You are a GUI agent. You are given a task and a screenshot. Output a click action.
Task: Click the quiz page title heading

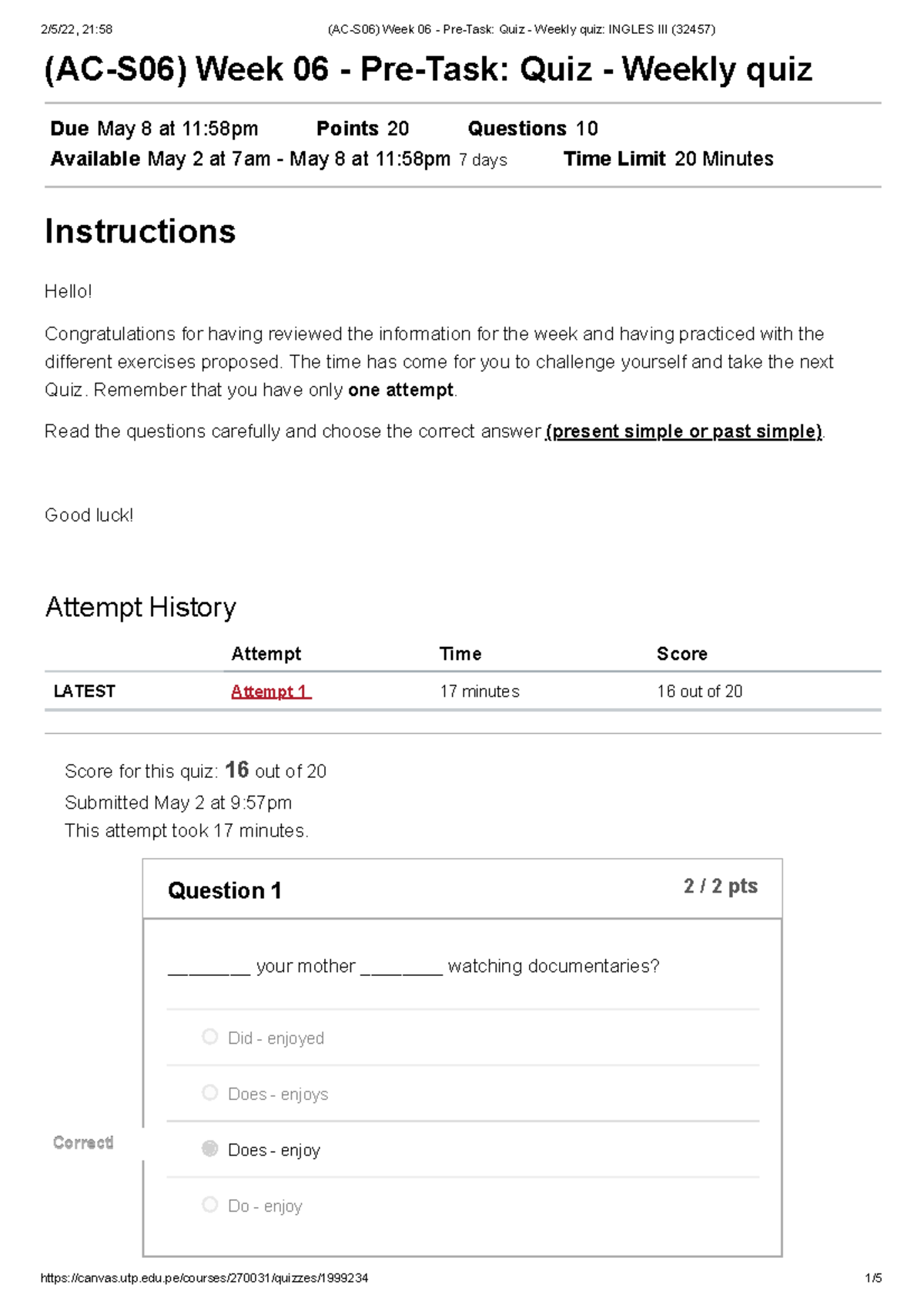coord(429,69)
